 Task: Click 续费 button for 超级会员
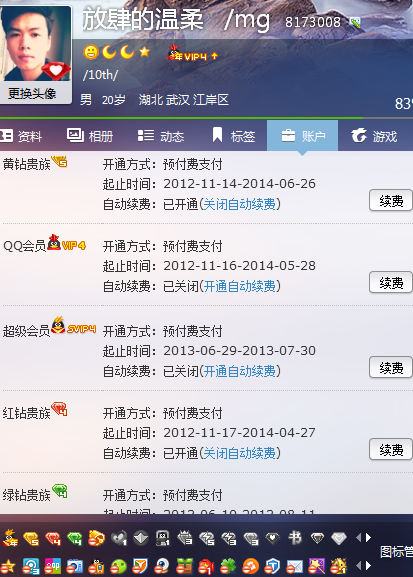click(x=391, y=368)
